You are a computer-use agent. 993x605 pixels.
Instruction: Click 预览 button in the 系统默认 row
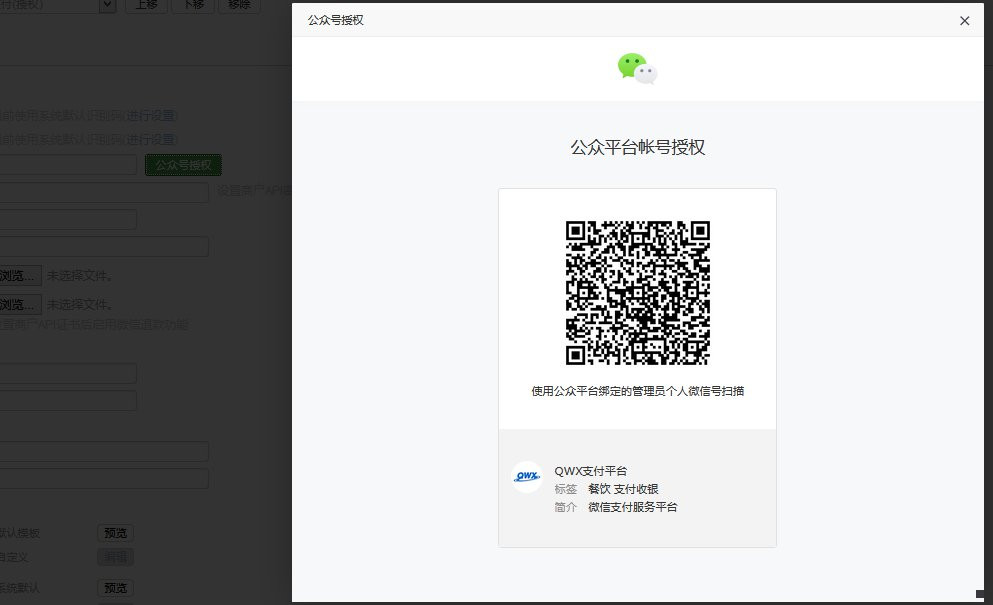[x=115, y=588]
